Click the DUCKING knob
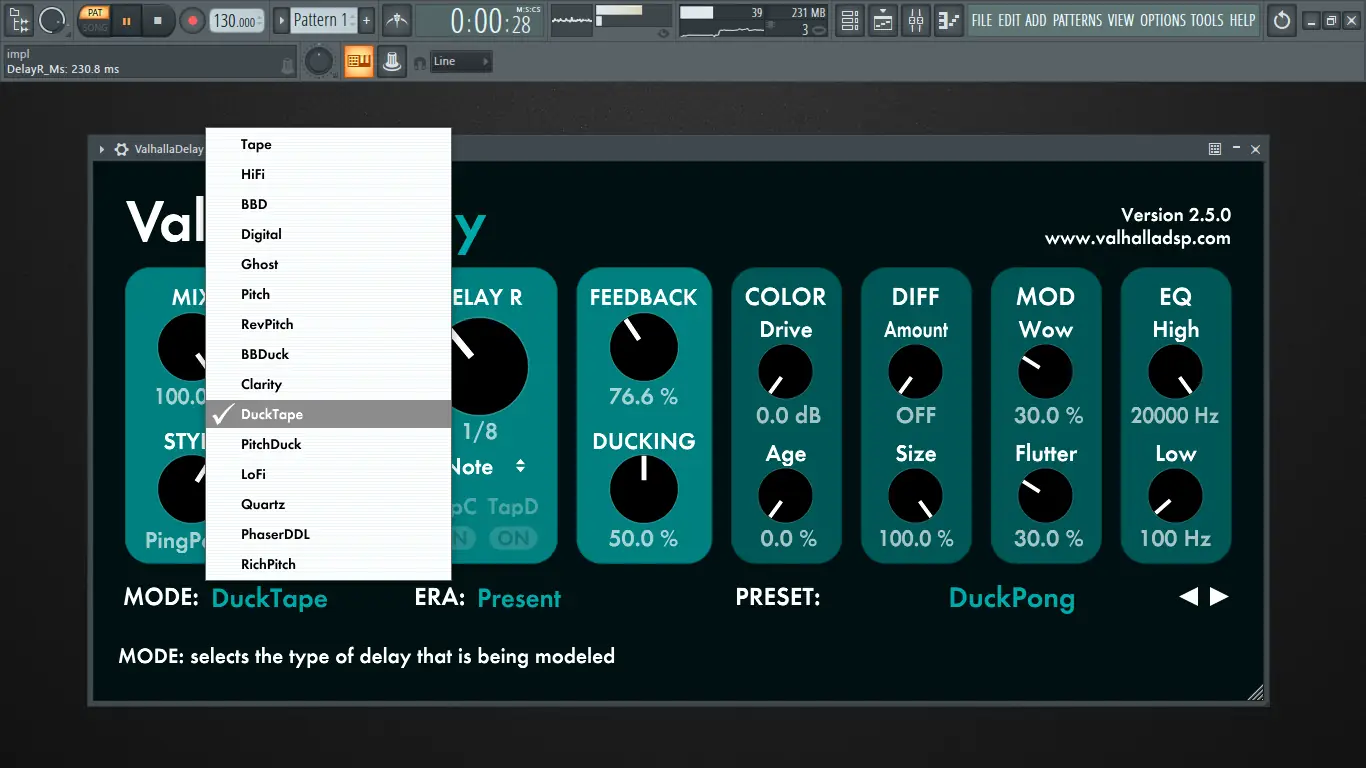The width and height of the screenshot is (1366, 768). pos(644,489)
